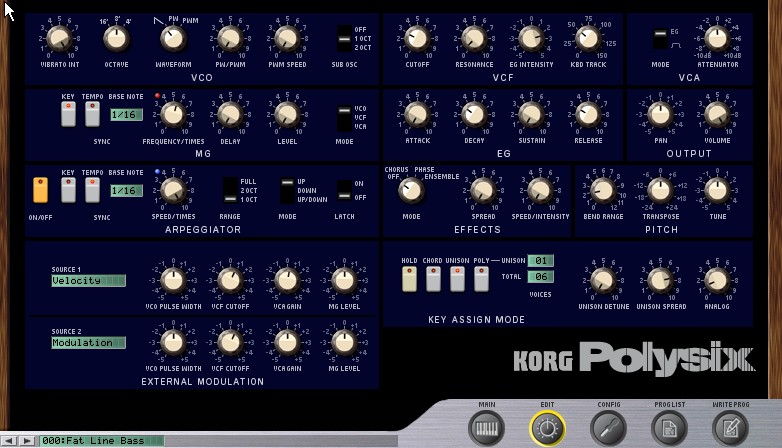Screen dimensions: 782x448
Task: Go to next program with right arrow
Action: point(27,441)
